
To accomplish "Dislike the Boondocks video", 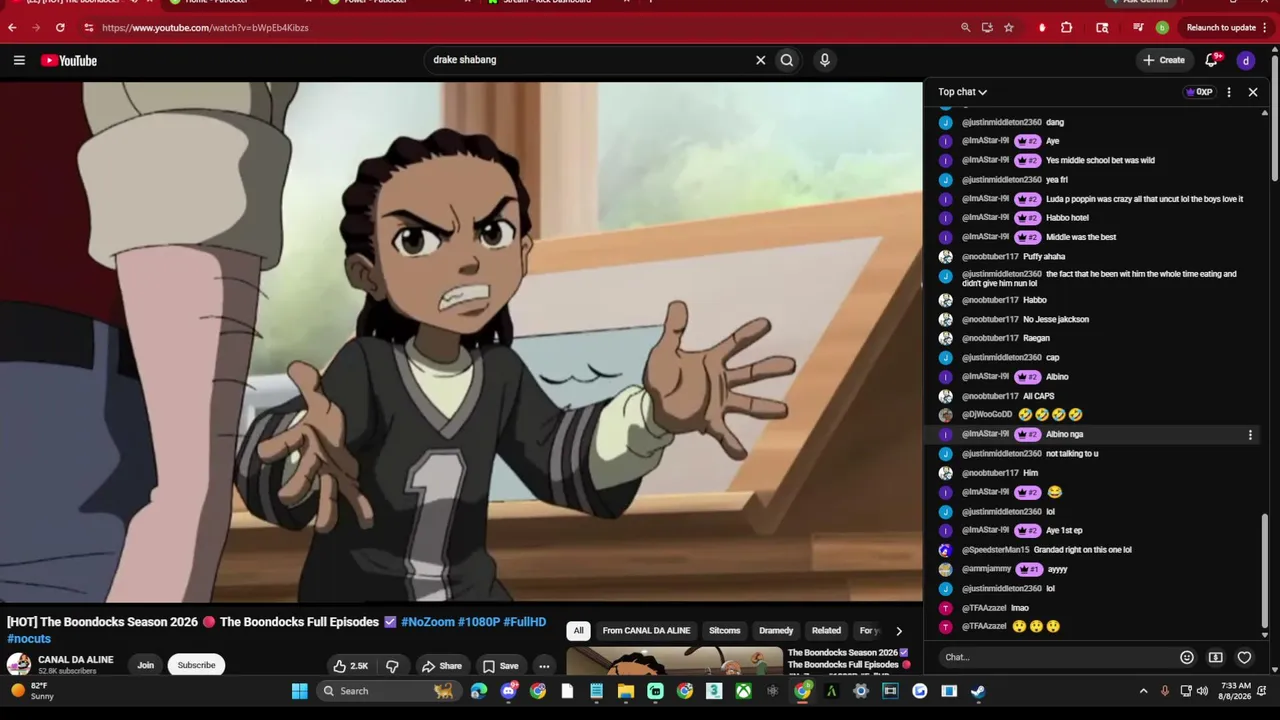I will tap(392, 666).
